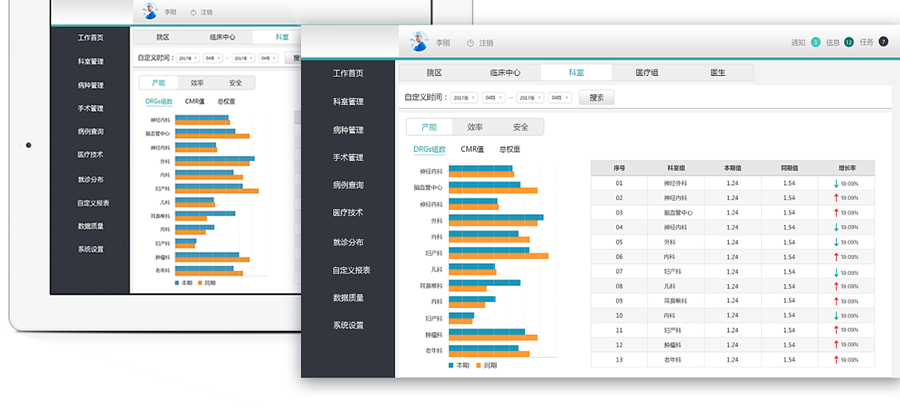Screen dimensions: 900x409
Task: Open the 任务 badge showing 7
Action: click(883, 43)
